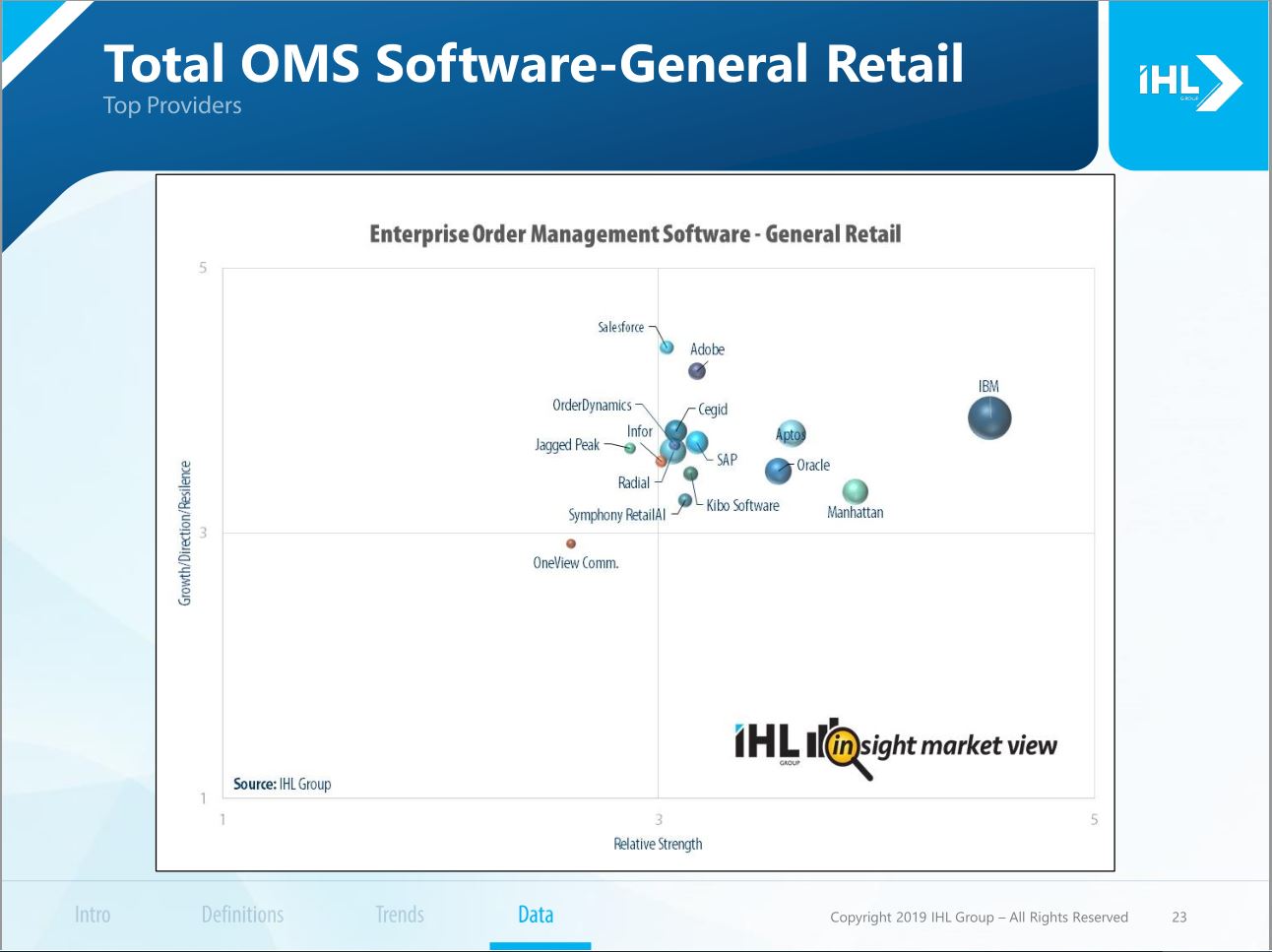1272x952 pixels.
Task: Click the OneView Comm. data point
Action: pyautogui.click(x=571, y=543)
